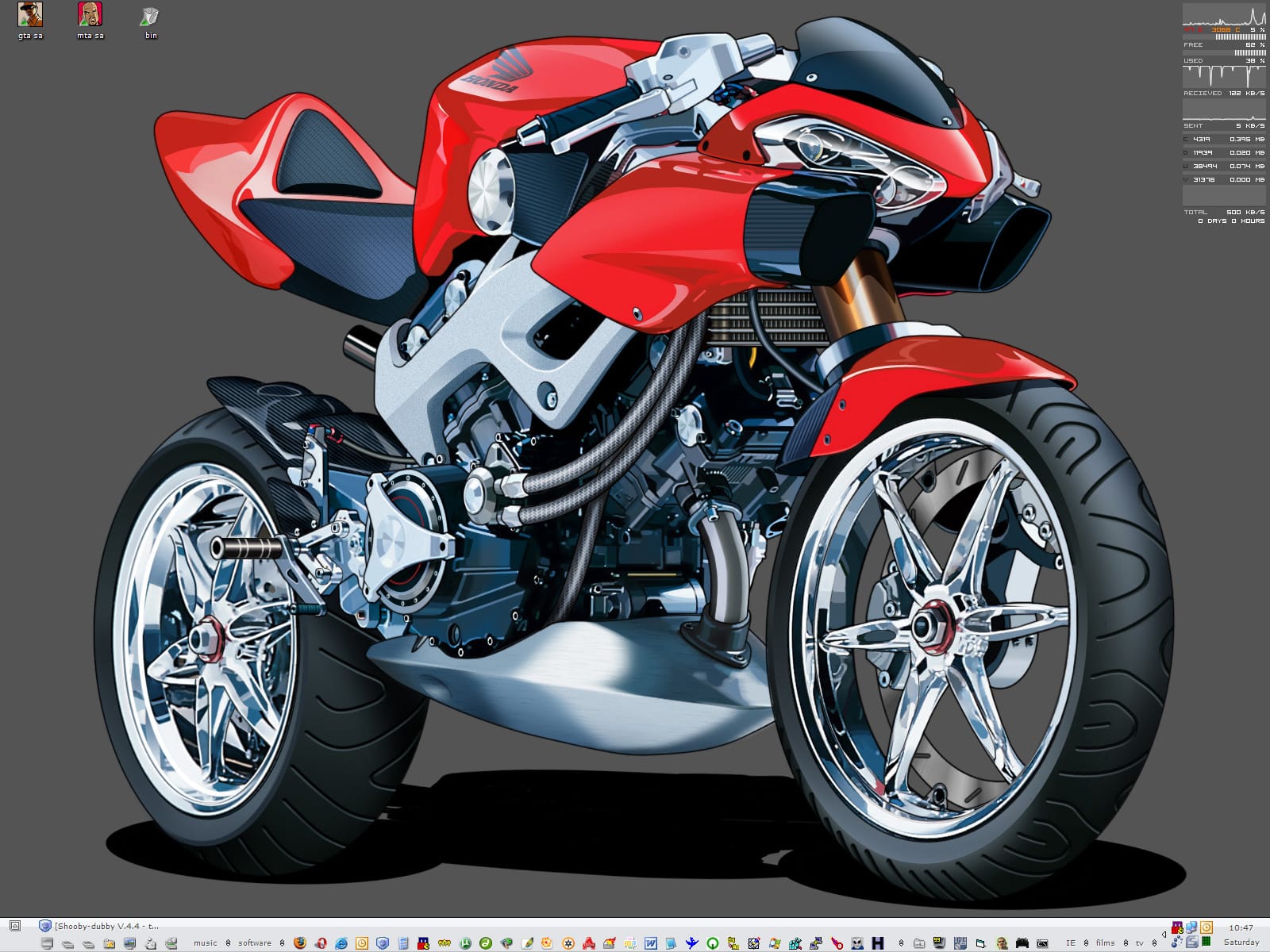Launch Internet Explorer from the quick launch

[341, 943]
